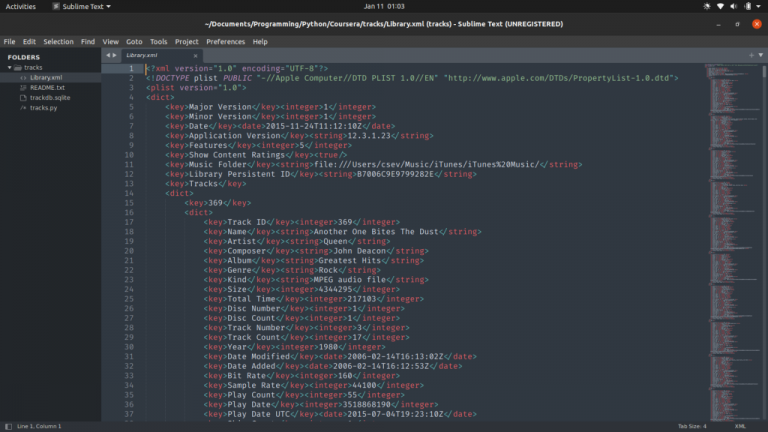Click the 'Sample Rate' key text
Viewport: 768px width, 432px height.
(254, 385)
